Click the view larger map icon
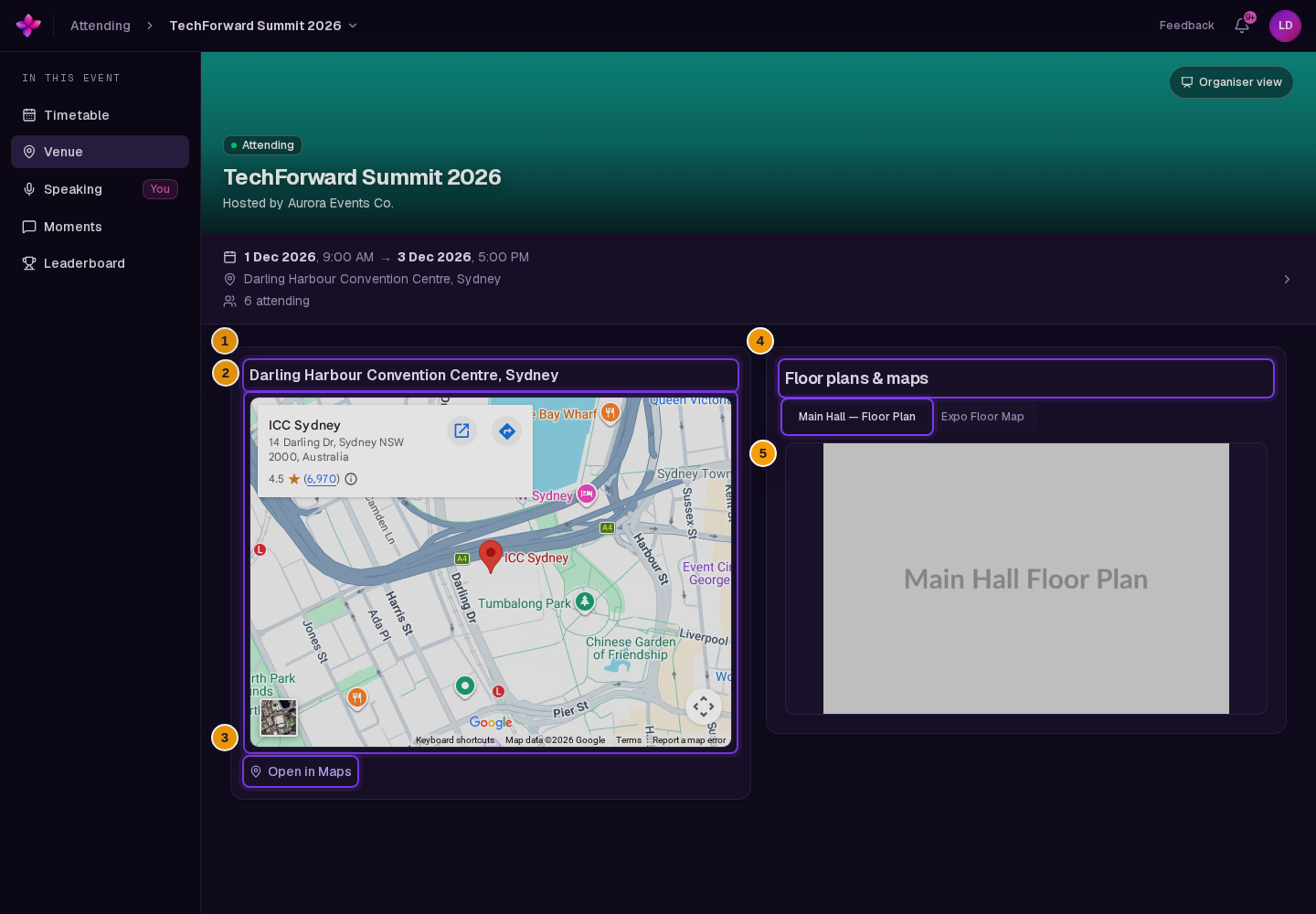The image size is (1316, 914). click(462, 430)
